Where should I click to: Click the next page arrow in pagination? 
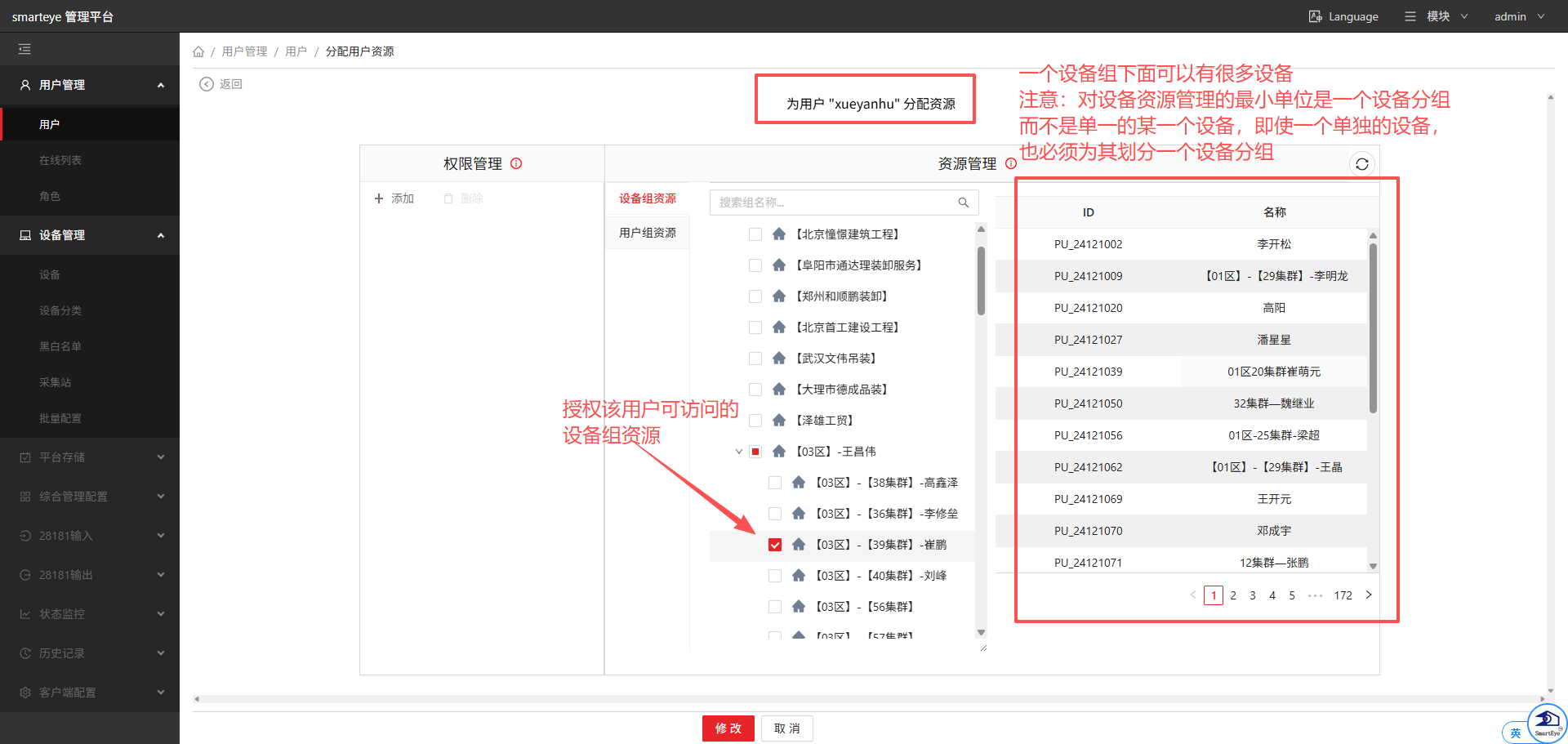pos(1369,595)
